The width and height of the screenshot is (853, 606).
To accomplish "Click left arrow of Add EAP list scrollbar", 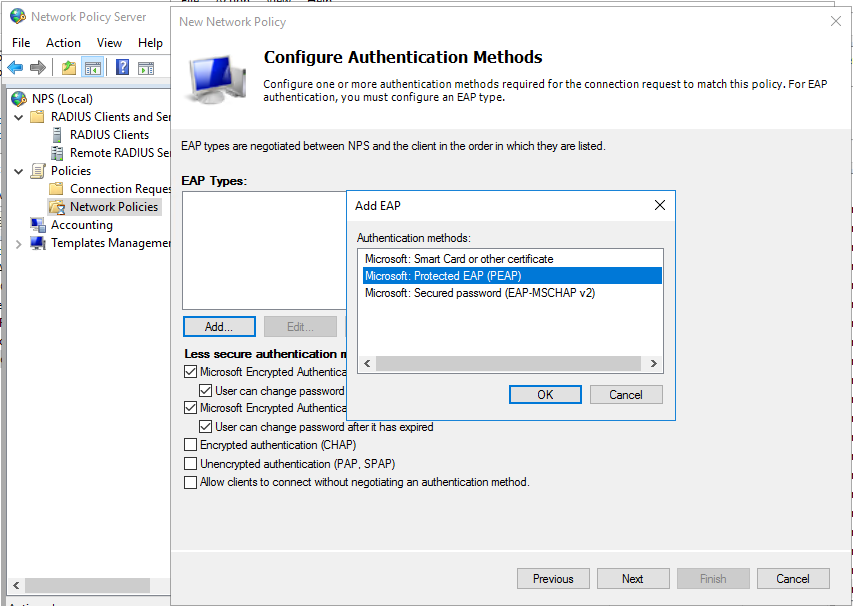I will coord(367,363).
